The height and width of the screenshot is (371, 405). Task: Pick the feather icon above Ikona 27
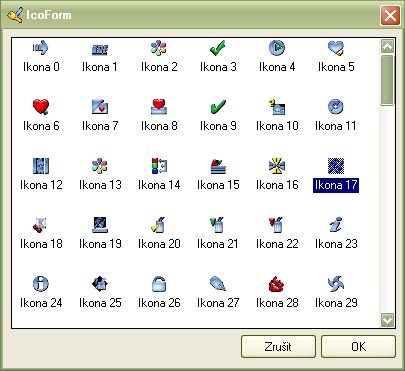[x=218, y=284]
